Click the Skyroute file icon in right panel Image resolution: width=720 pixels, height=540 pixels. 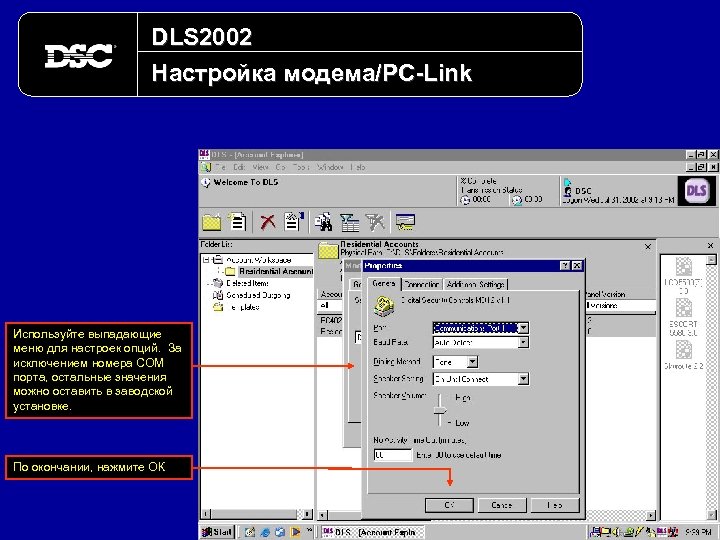pyautogui.click(x=683, y=350)
